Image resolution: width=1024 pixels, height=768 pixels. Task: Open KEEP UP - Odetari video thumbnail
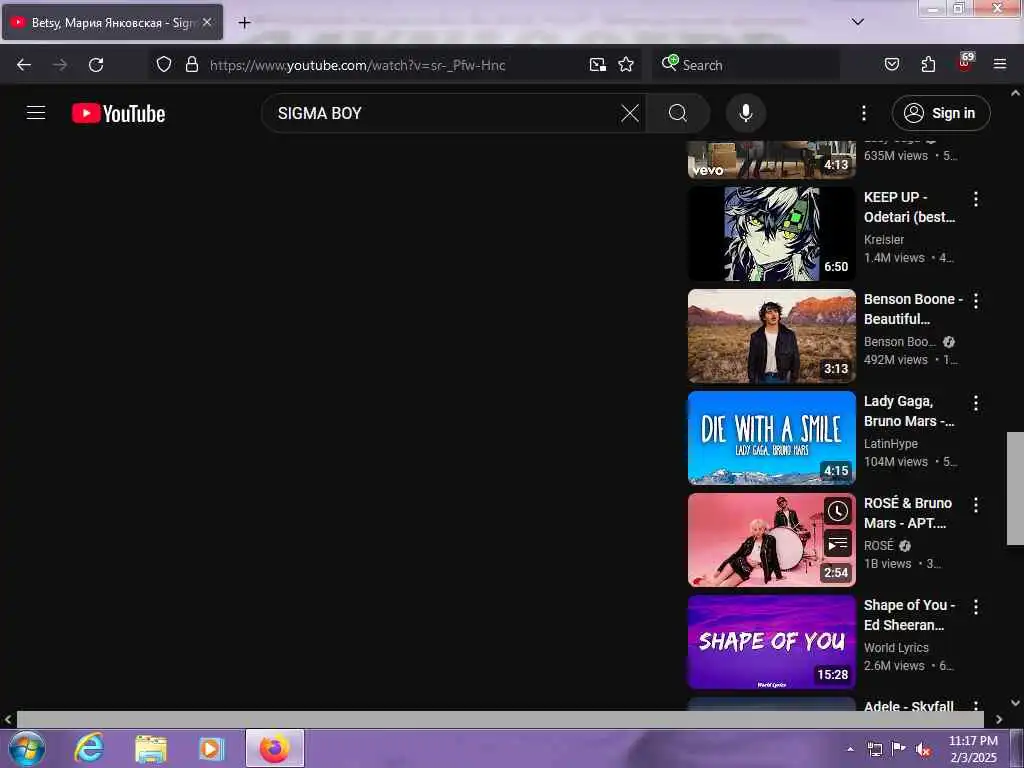[771, 234]
